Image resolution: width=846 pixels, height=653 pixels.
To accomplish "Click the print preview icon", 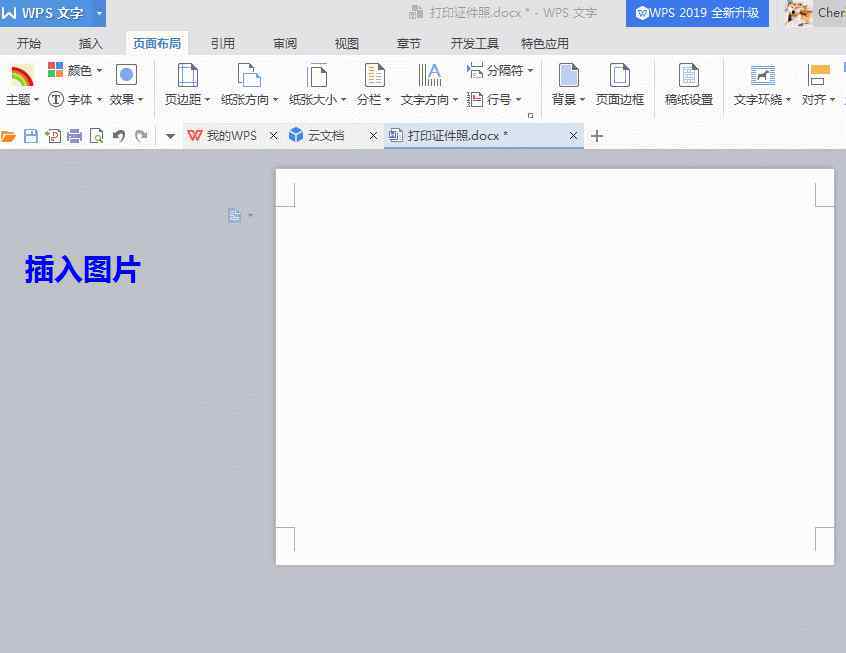I will click(x=97, y=136).
